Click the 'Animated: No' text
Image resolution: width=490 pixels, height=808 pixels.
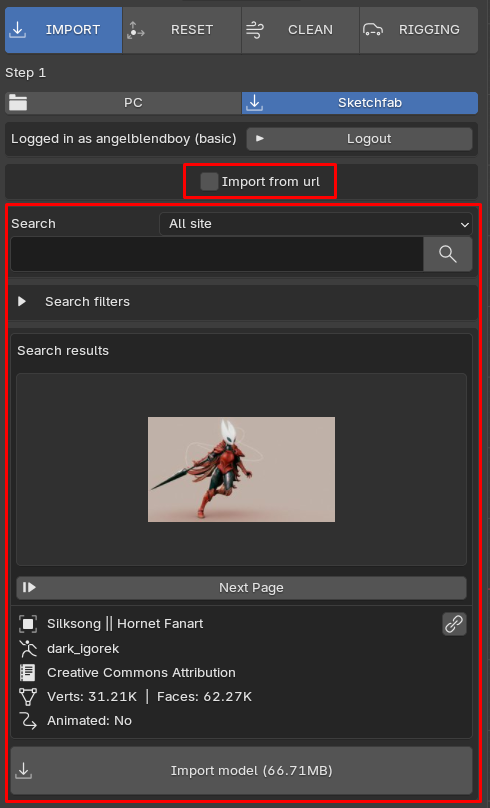click(90, 720)
